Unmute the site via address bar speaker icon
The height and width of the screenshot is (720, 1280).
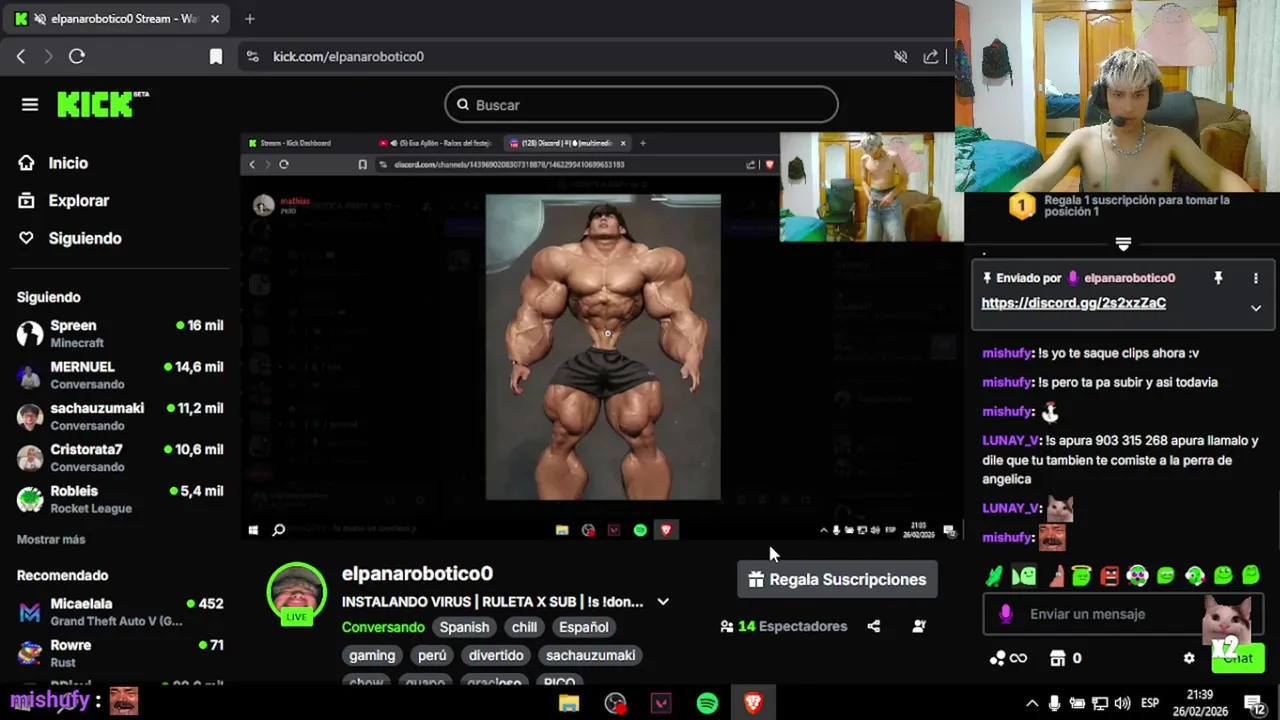900,57
